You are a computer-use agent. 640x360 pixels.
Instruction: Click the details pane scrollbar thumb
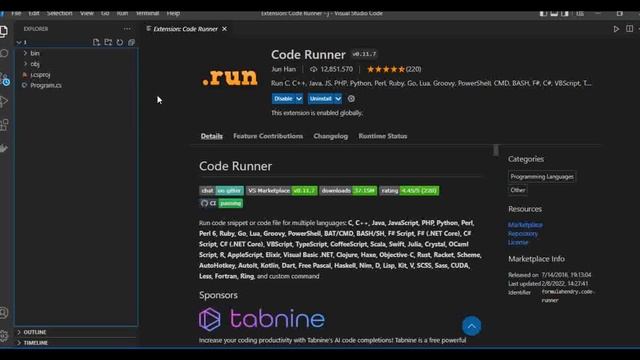(496, 150)
